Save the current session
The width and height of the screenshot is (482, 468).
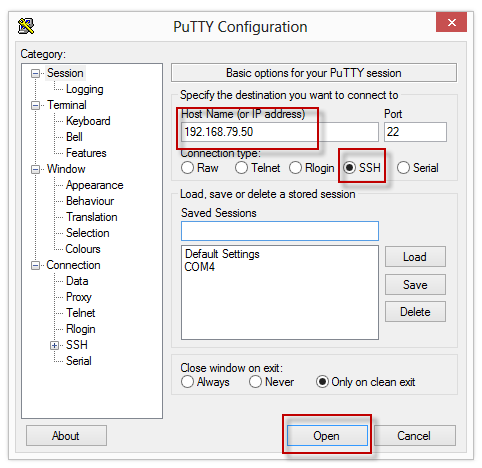pos(415,285)
